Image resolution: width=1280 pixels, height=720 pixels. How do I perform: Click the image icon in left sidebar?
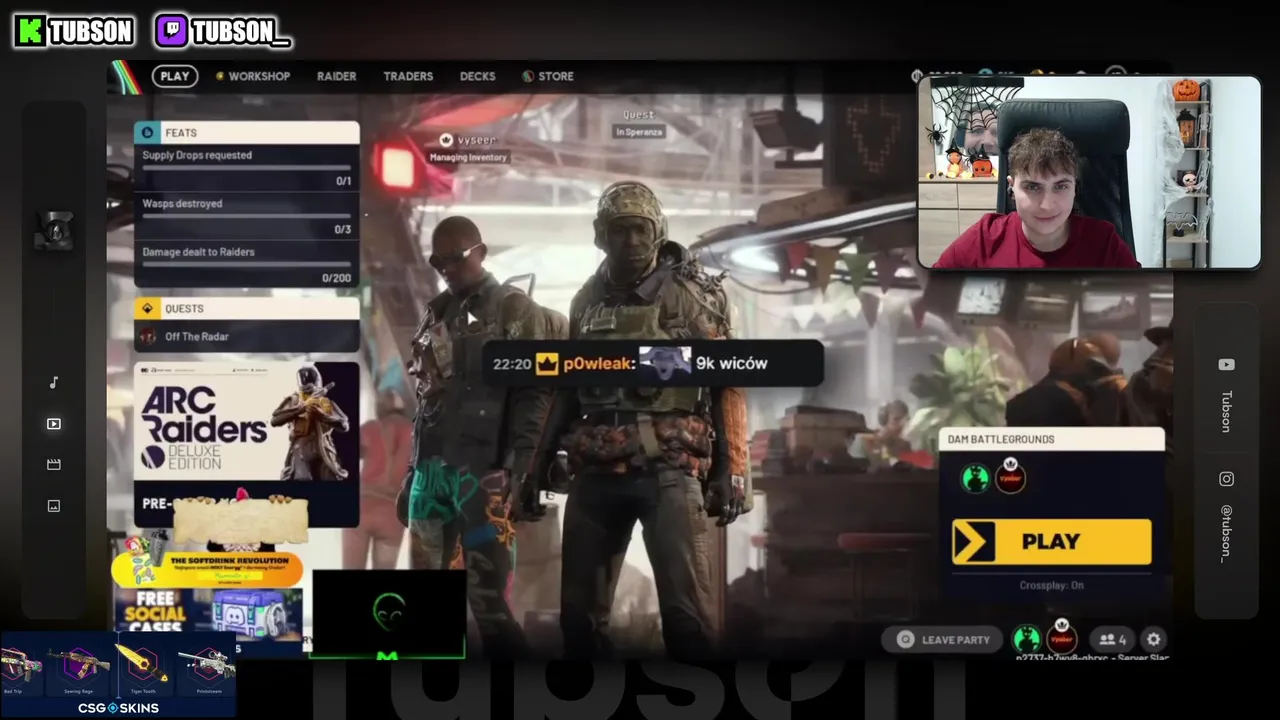click(x=54, y=506)
